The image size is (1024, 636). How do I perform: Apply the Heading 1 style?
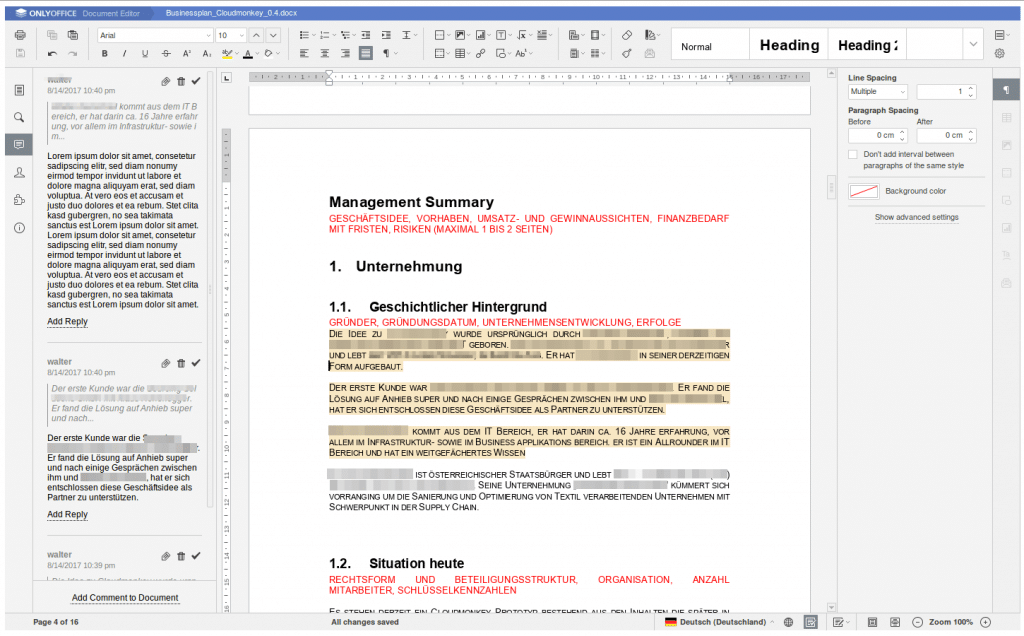[789, 45]
